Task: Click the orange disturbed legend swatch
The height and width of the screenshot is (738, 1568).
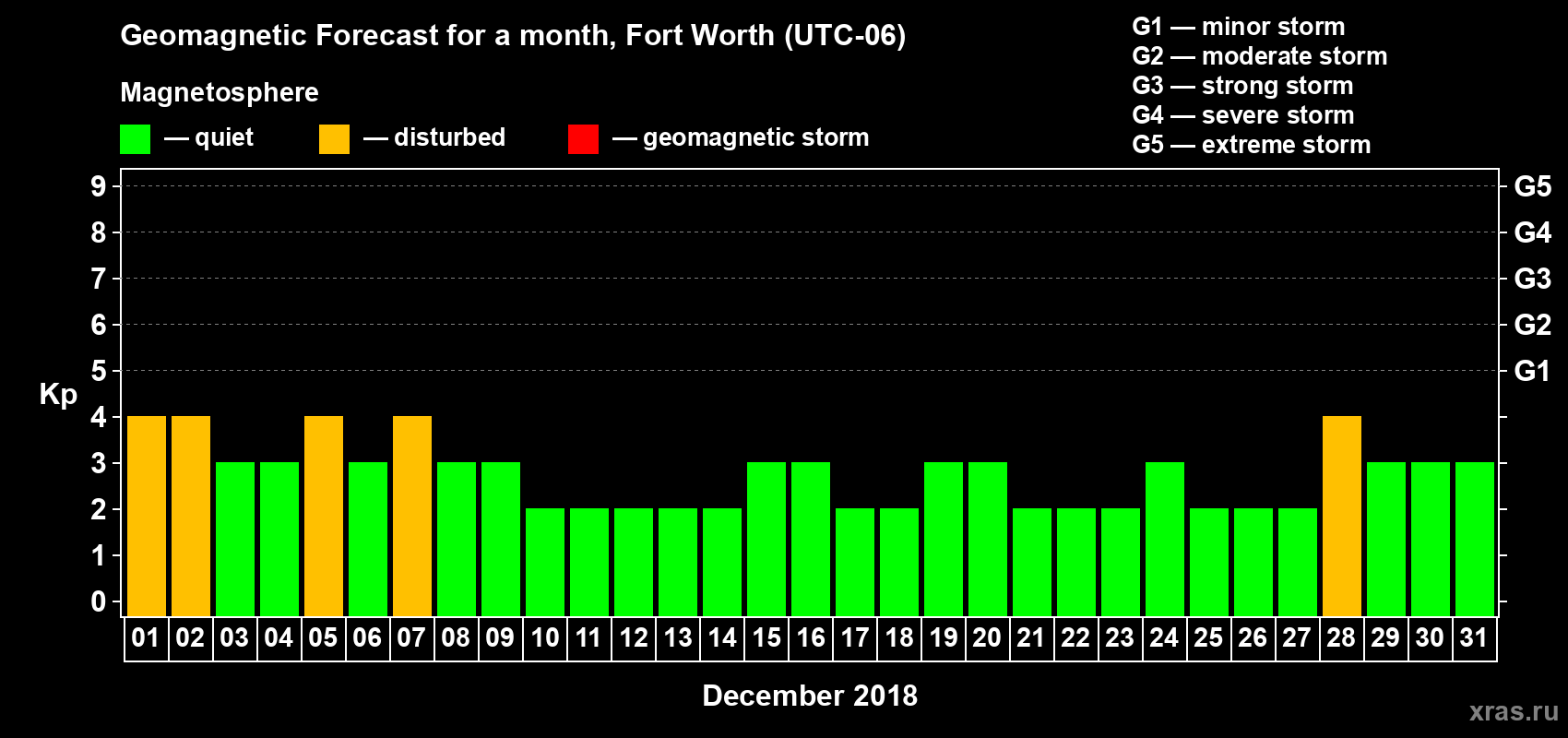Action: click(334, 139)
